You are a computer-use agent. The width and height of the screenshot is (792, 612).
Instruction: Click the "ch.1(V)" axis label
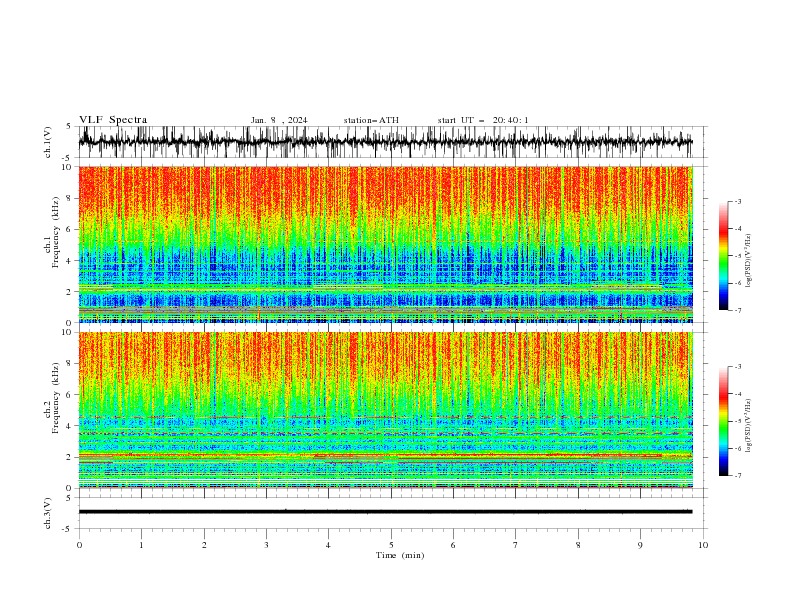(48, 142)
